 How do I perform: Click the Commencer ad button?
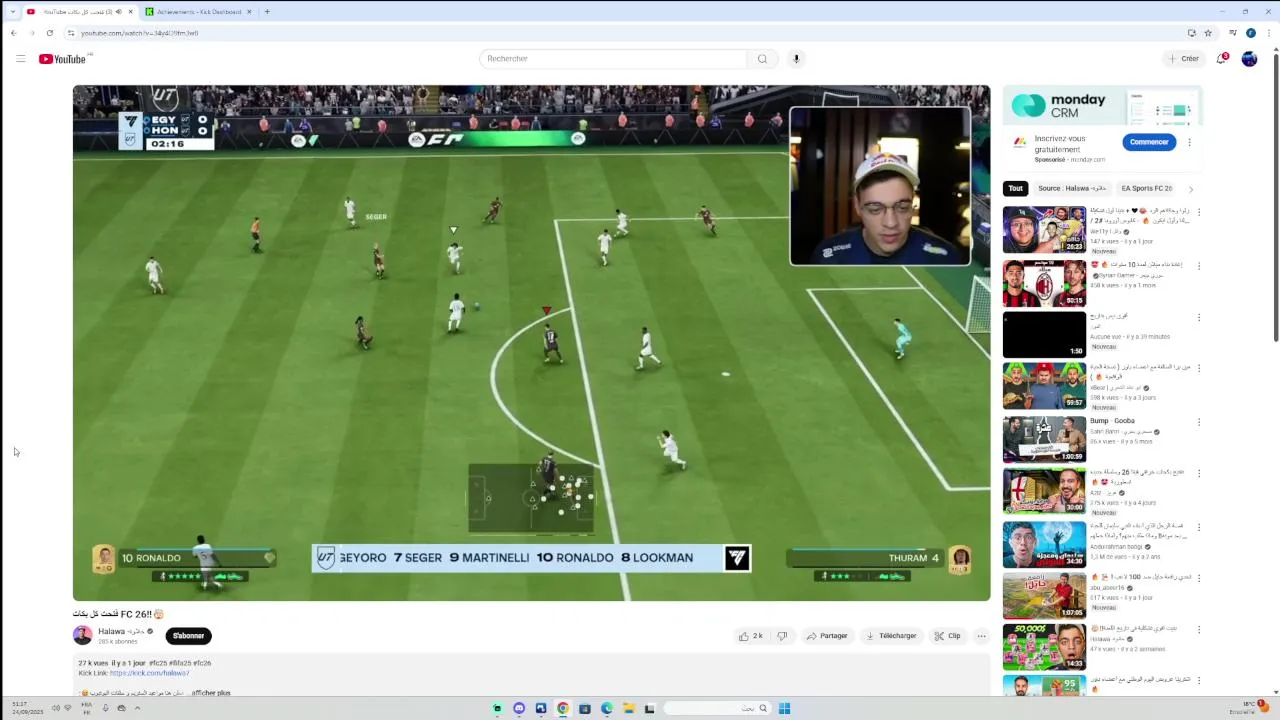pyautogui.click(x=1148, y=142)
